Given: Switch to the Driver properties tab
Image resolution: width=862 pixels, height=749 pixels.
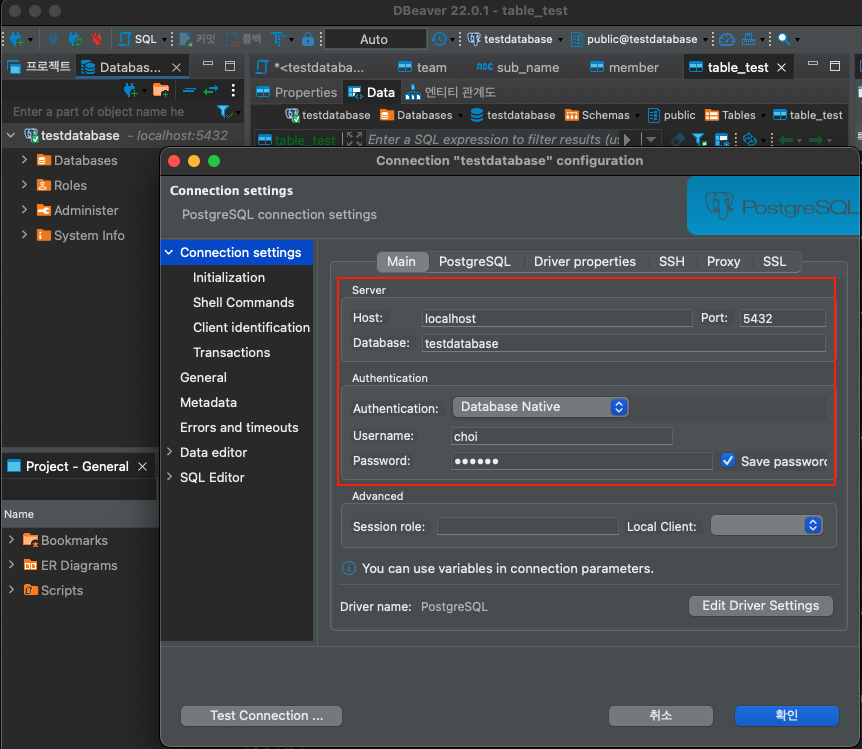Looking at the screenshot, I should tap(584, 261).
